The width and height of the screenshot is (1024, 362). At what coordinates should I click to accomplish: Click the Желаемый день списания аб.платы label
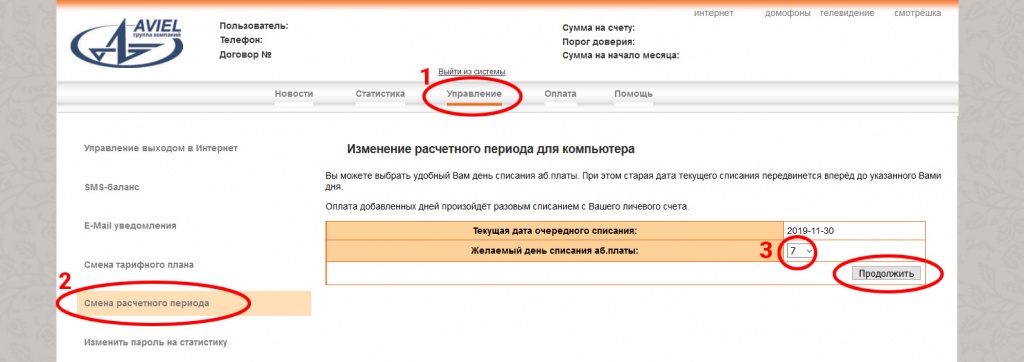click(x=554, y=250)
